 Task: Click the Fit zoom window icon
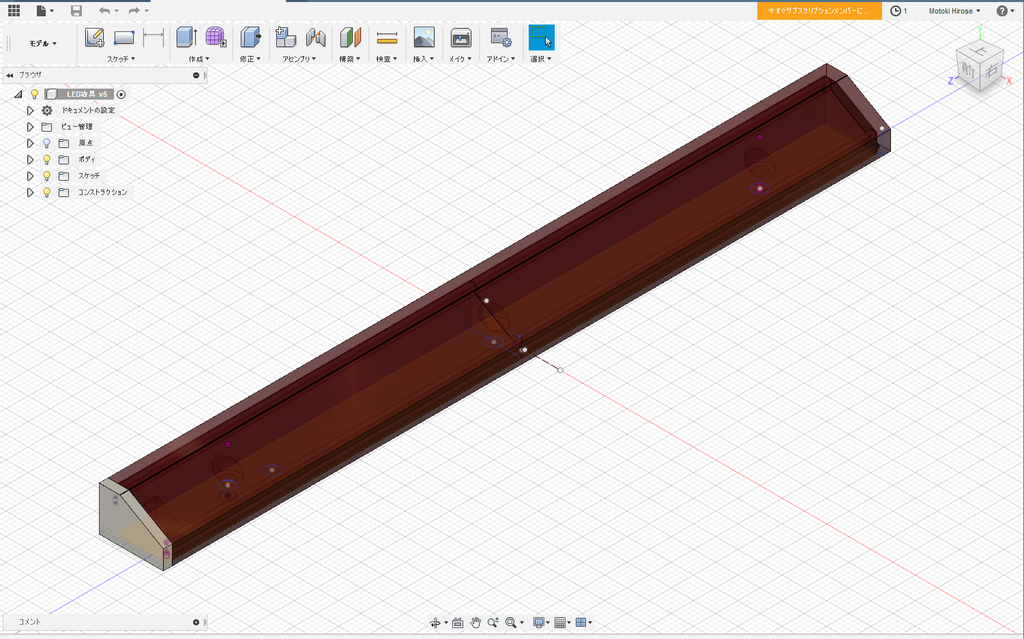pyautogui.click(x=511, y=623)
